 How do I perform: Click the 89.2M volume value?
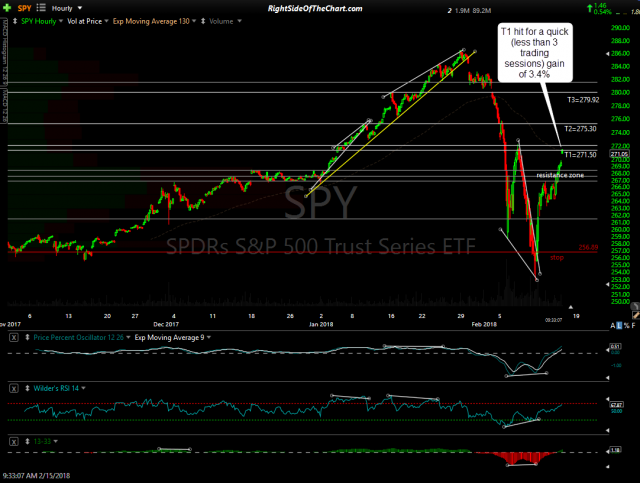click(482, 11)
